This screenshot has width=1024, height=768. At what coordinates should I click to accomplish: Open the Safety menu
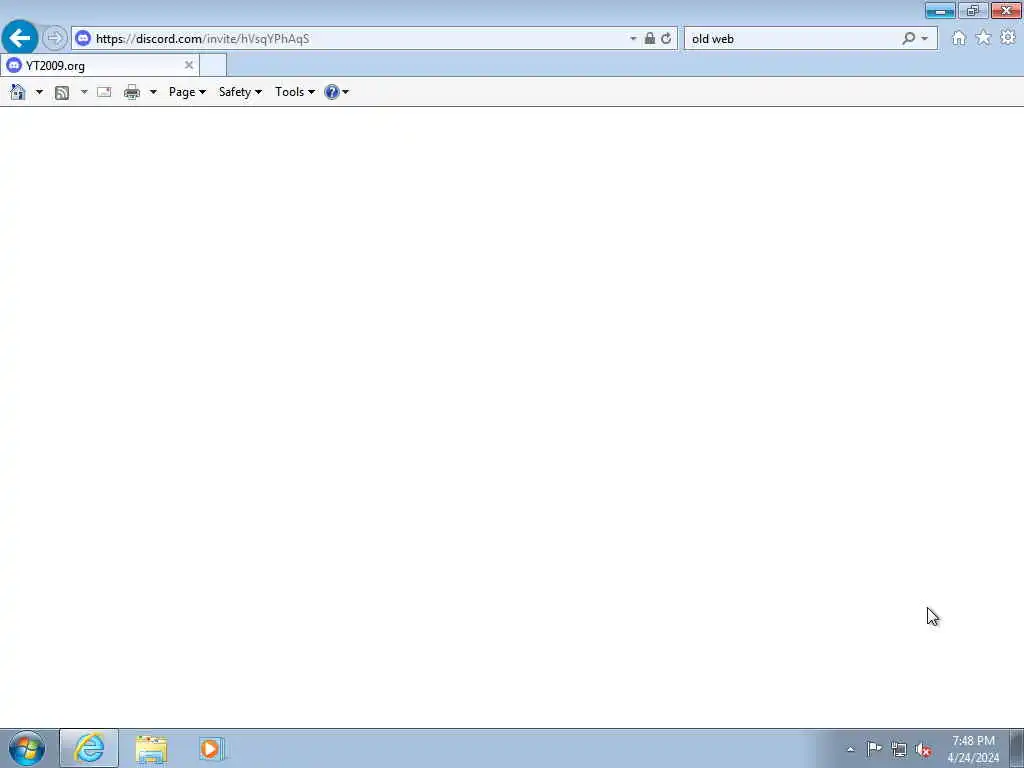click(240, 92)
